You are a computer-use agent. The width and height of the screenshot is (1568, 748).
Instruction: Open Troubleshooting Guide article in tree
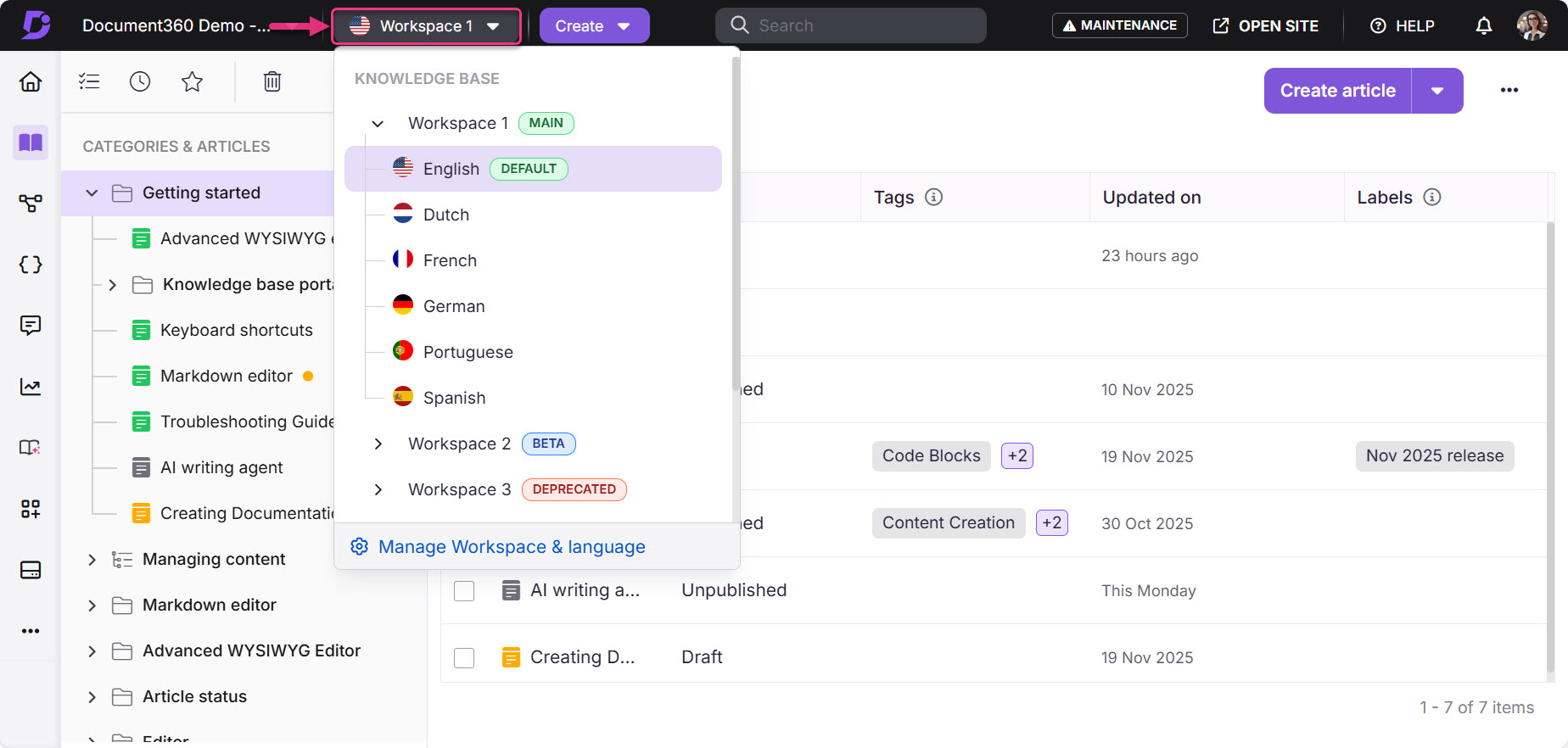[247, 421]
